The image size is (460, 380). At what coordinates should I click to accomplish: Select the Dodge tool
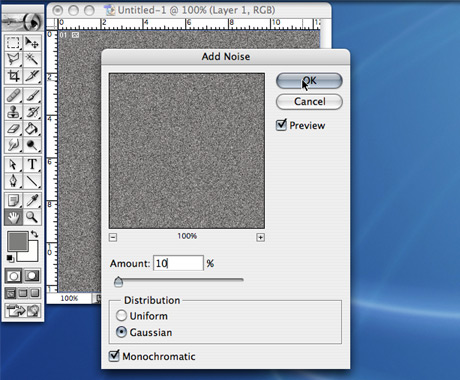tap(32, 145)
